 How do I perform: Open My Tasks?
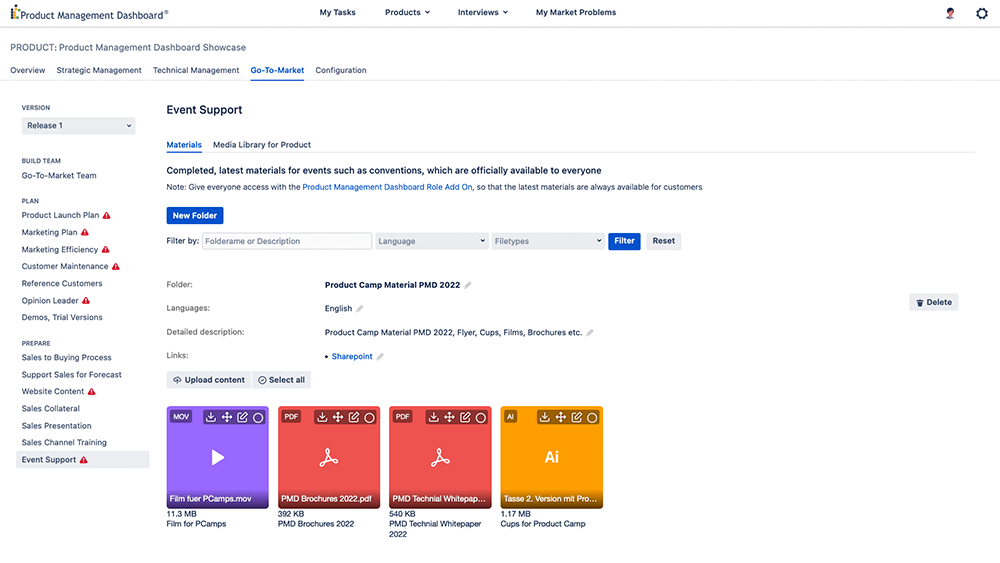337,12
